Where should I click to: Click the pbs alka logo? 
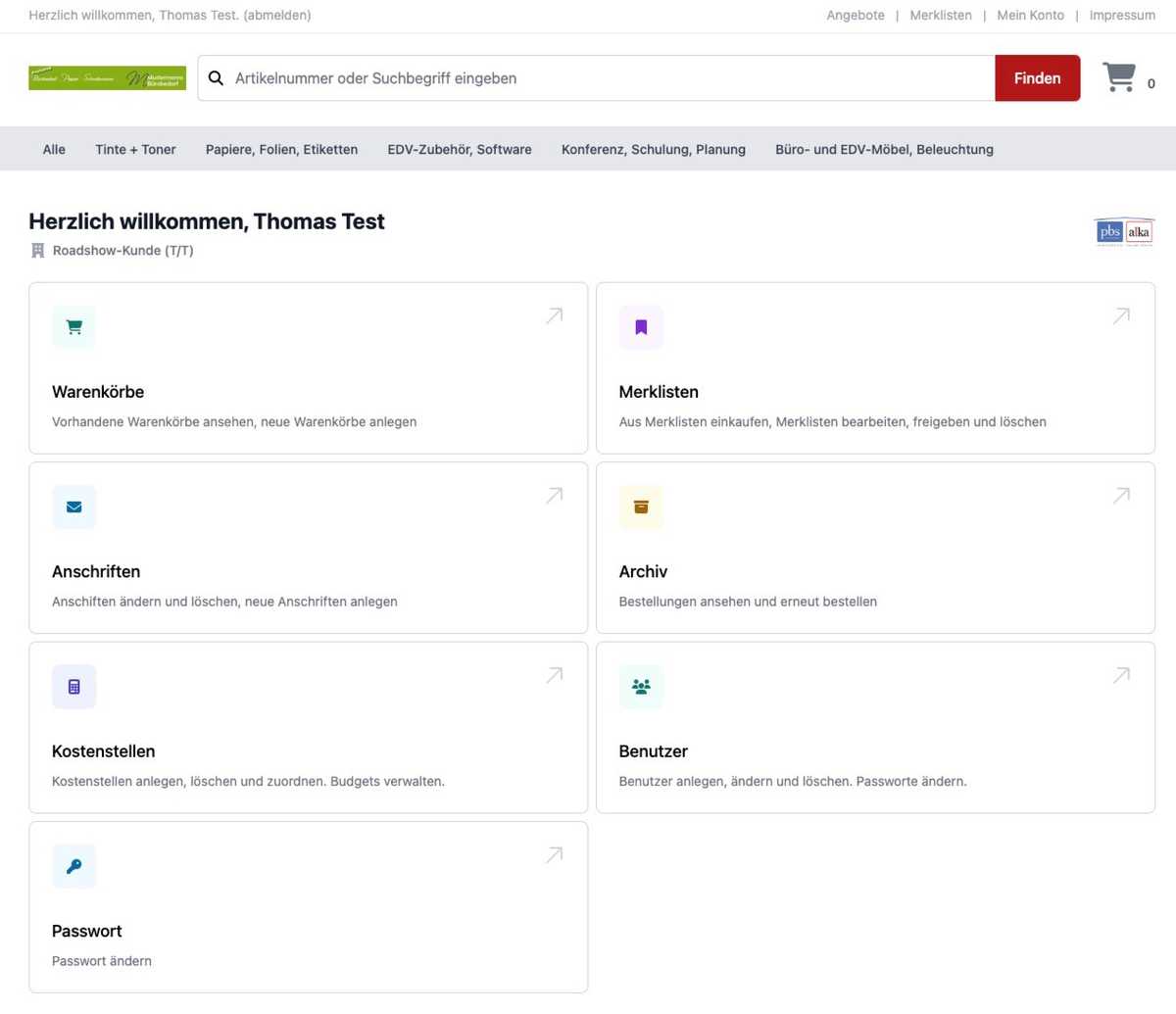coord(1124,232)
